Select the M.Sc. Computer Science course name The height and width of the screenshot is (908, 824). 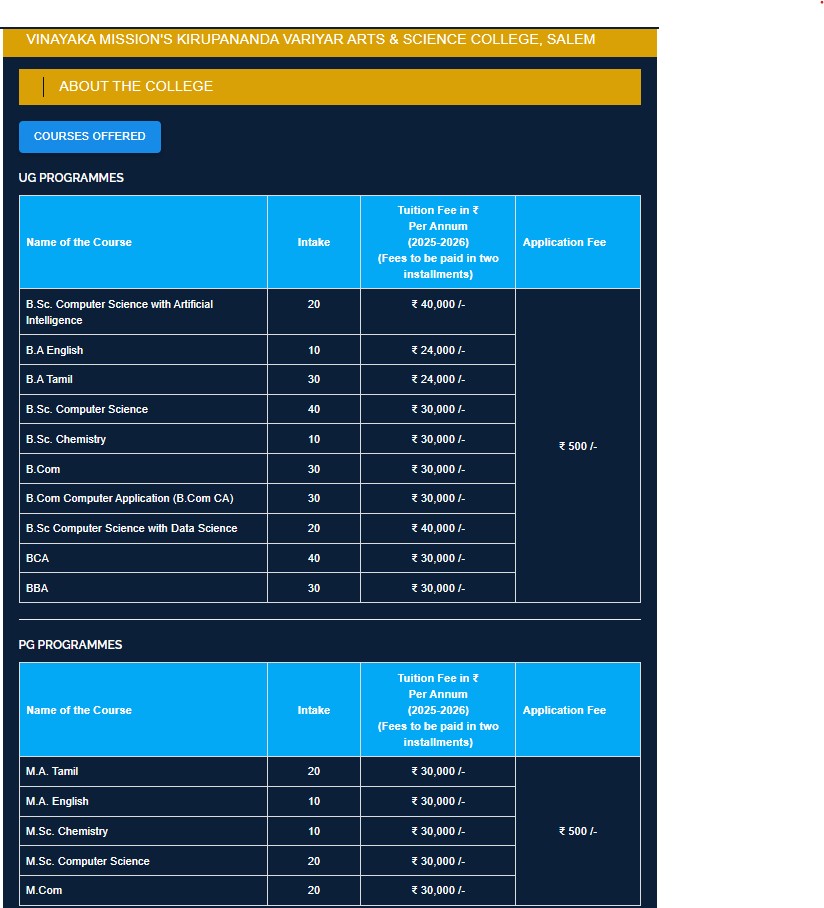(x=88, y=862)
